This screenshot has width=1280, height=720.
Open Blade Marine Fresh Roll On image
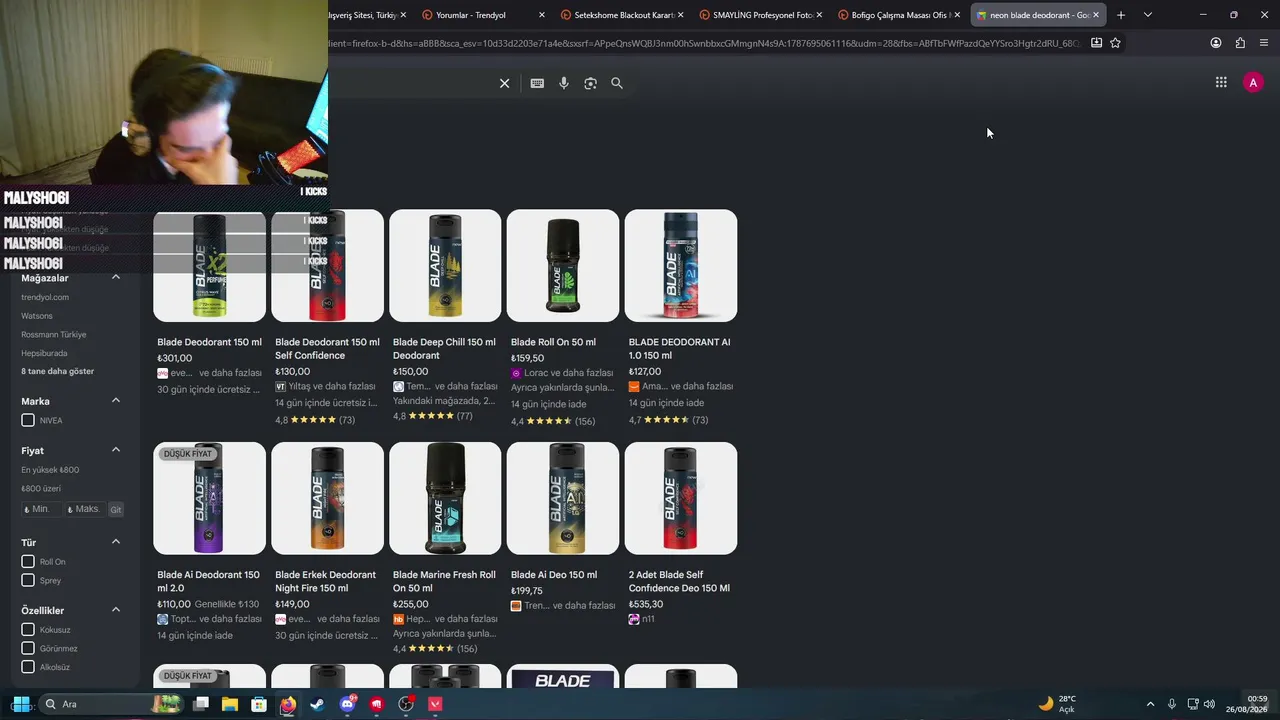[x=445, y=498]
